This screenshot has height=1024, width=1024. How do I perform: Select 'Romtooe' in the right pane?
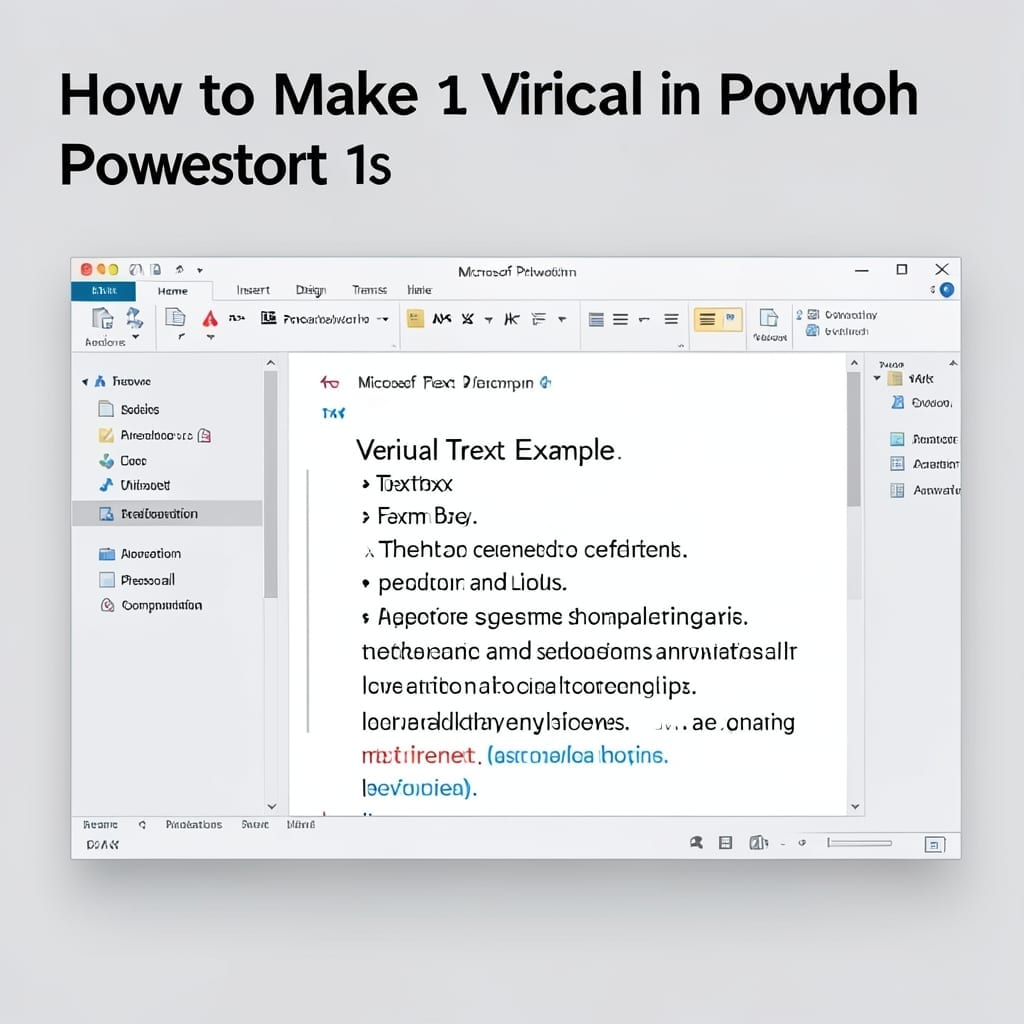[924, 439]
